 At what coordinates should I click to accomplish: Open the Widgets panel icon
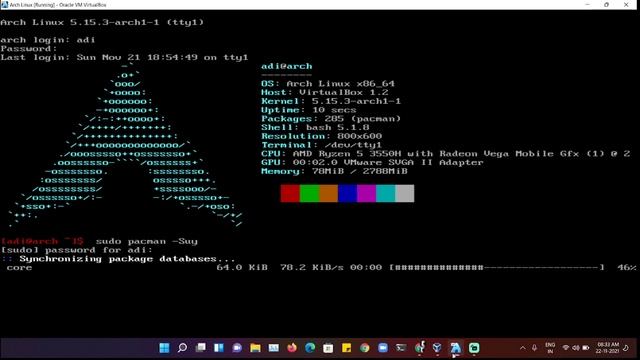click(x=219, y=348)
